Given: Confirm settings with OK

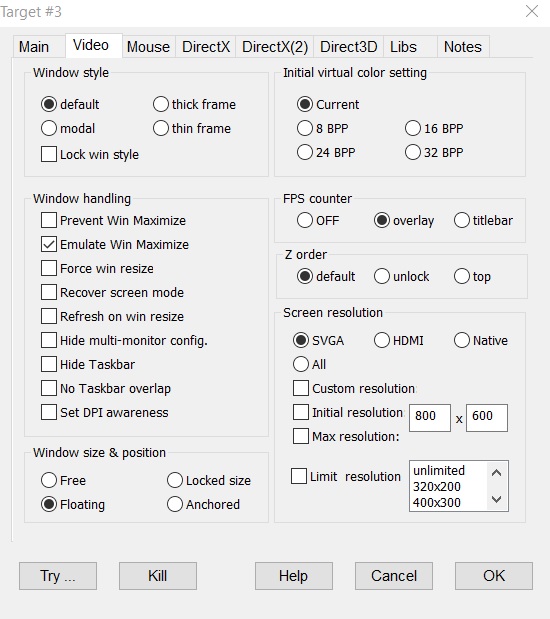Looking at the screenshot, I should point(494,576).
